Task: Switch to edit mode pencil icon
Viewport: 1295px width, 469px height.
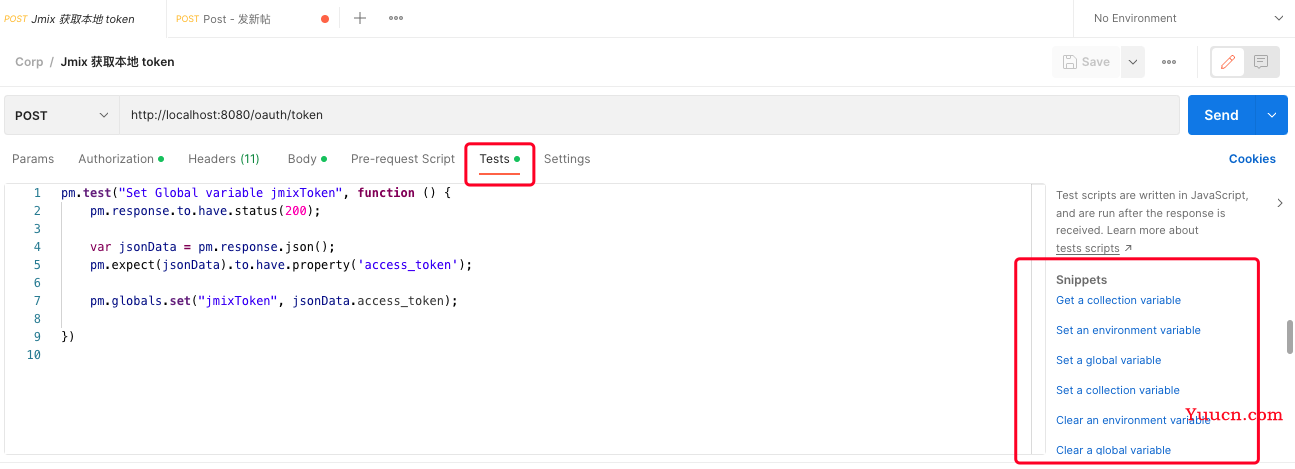Action: click(1228, 62)
